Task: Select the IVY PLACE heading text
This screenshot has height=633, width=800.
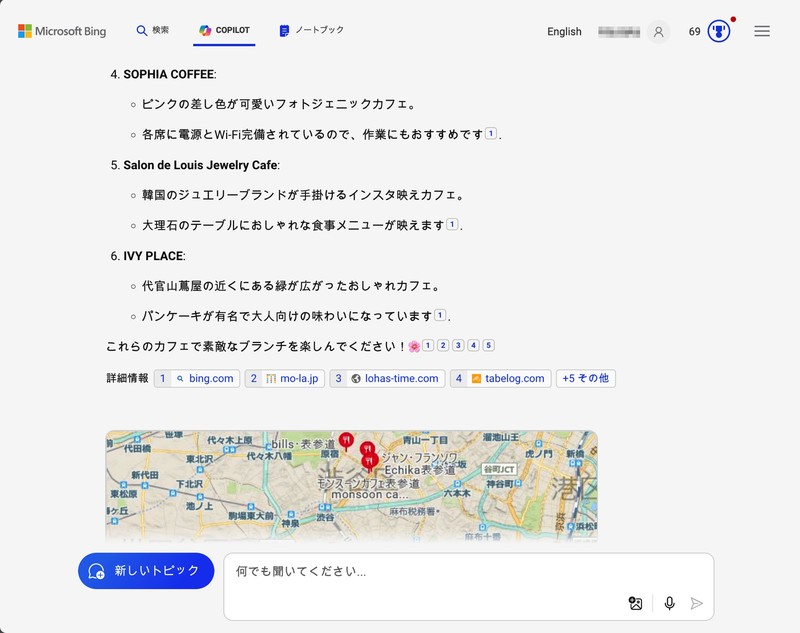Action: 153,256
